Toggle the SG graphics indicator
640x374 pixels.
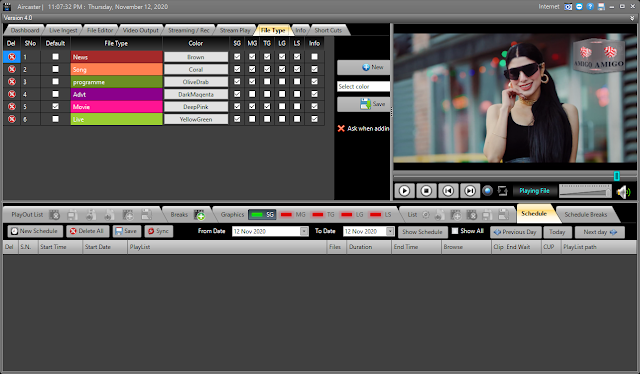[x=262, y=214]
